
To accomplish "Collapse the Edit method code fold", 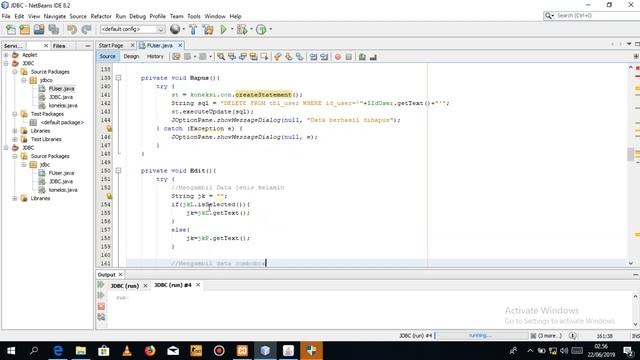I will point(118,171).
